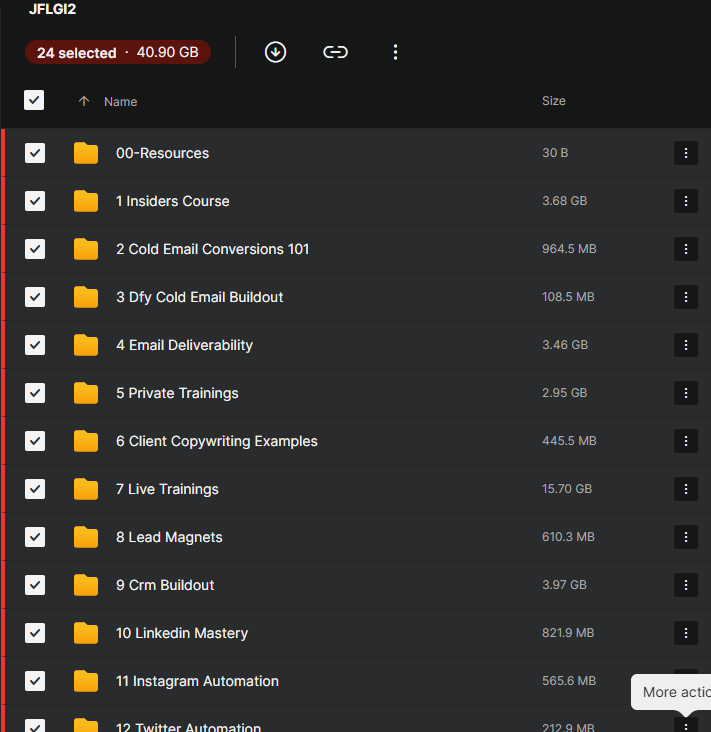The width and height of the screenshot is (711, 732).
Task: Open 9 Crm Buildout folder name
Action: (x=165, y=585)
